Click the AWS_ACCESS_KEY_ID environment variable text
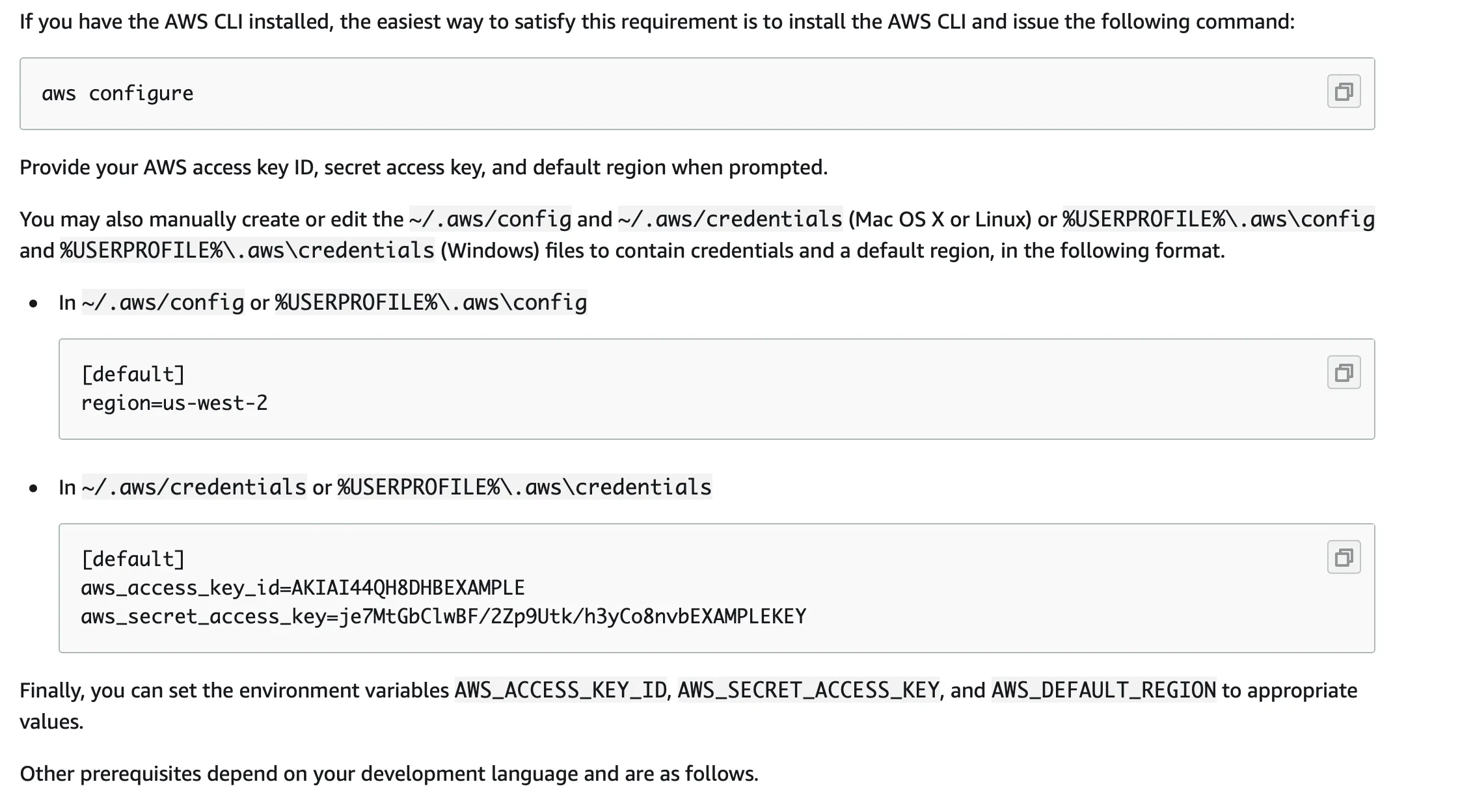 (560, 690)
